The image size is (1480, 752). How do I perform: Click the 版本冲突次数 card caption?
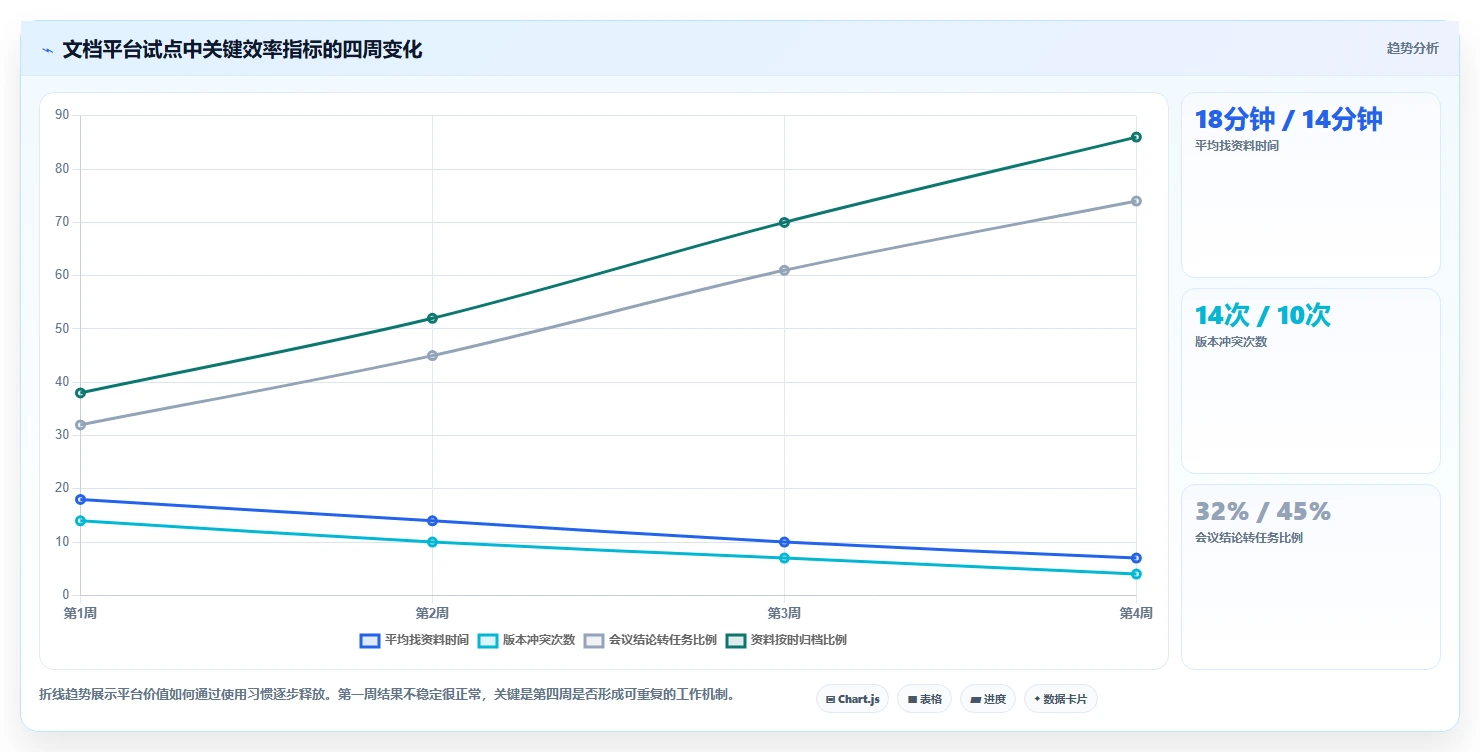tap(1231, 341)
